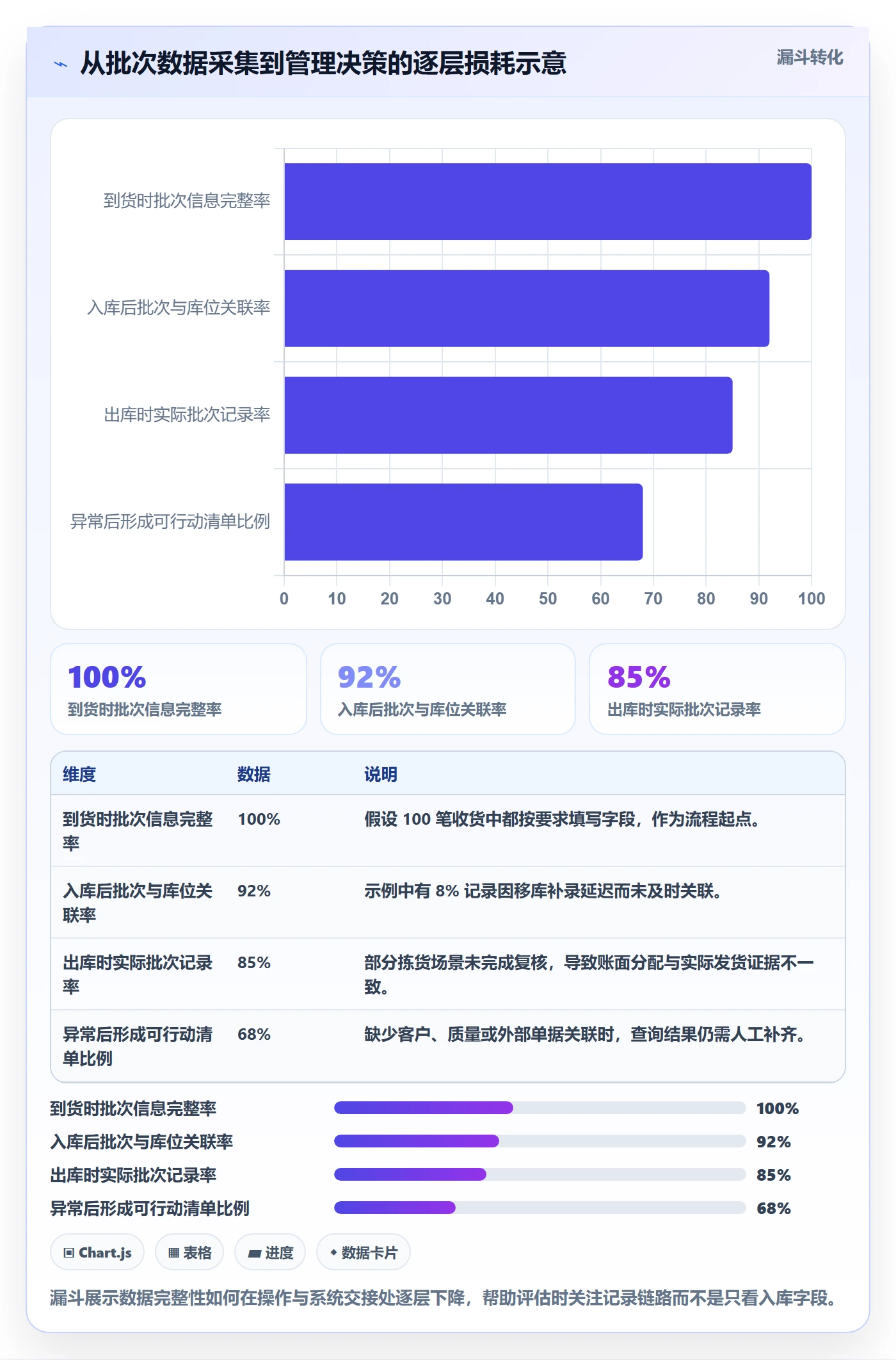The width and height of the screenshot is (896, 1360).
Task: Click progress row label 异常后形成可行动清单比例
Action: tap(150, 1208)
